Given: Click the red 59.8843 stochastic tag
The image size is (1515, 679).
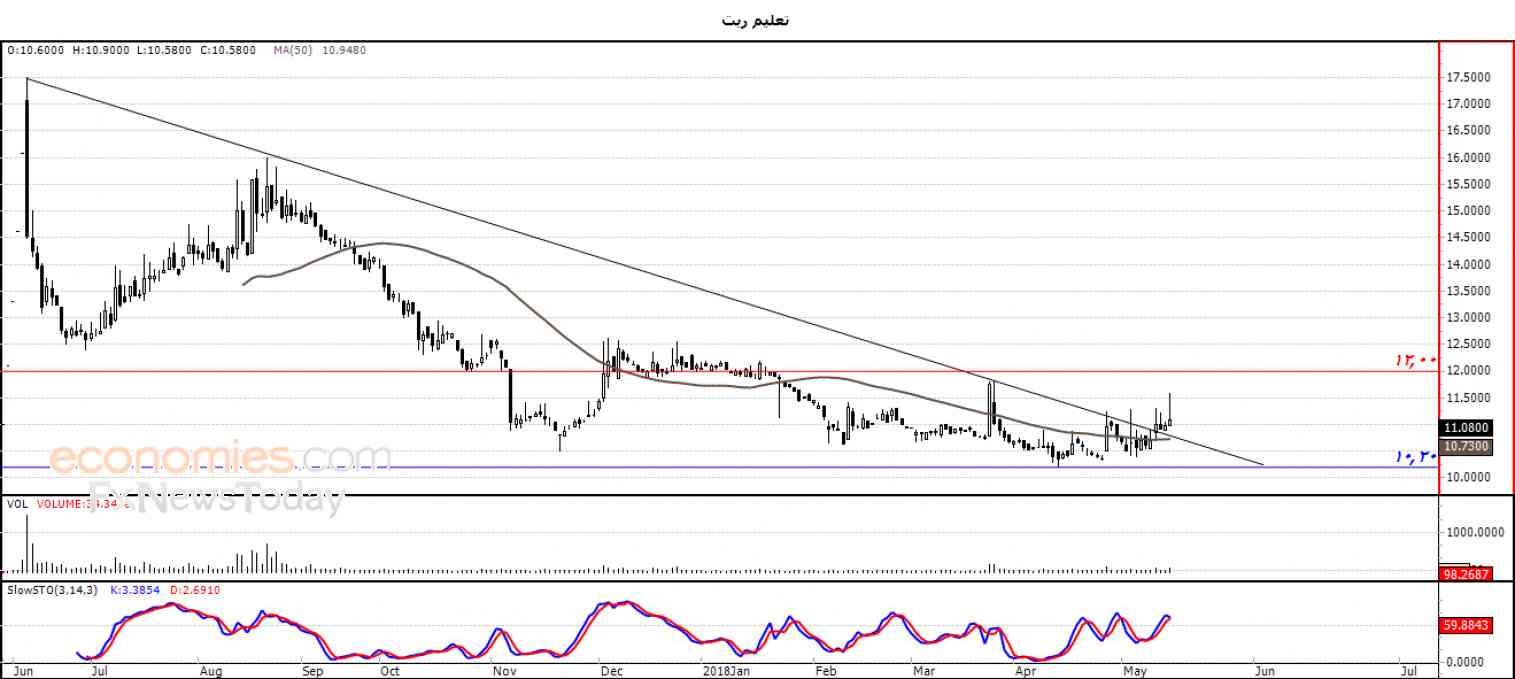Looking at the screenshot, I should click(x=1467, y=626).
